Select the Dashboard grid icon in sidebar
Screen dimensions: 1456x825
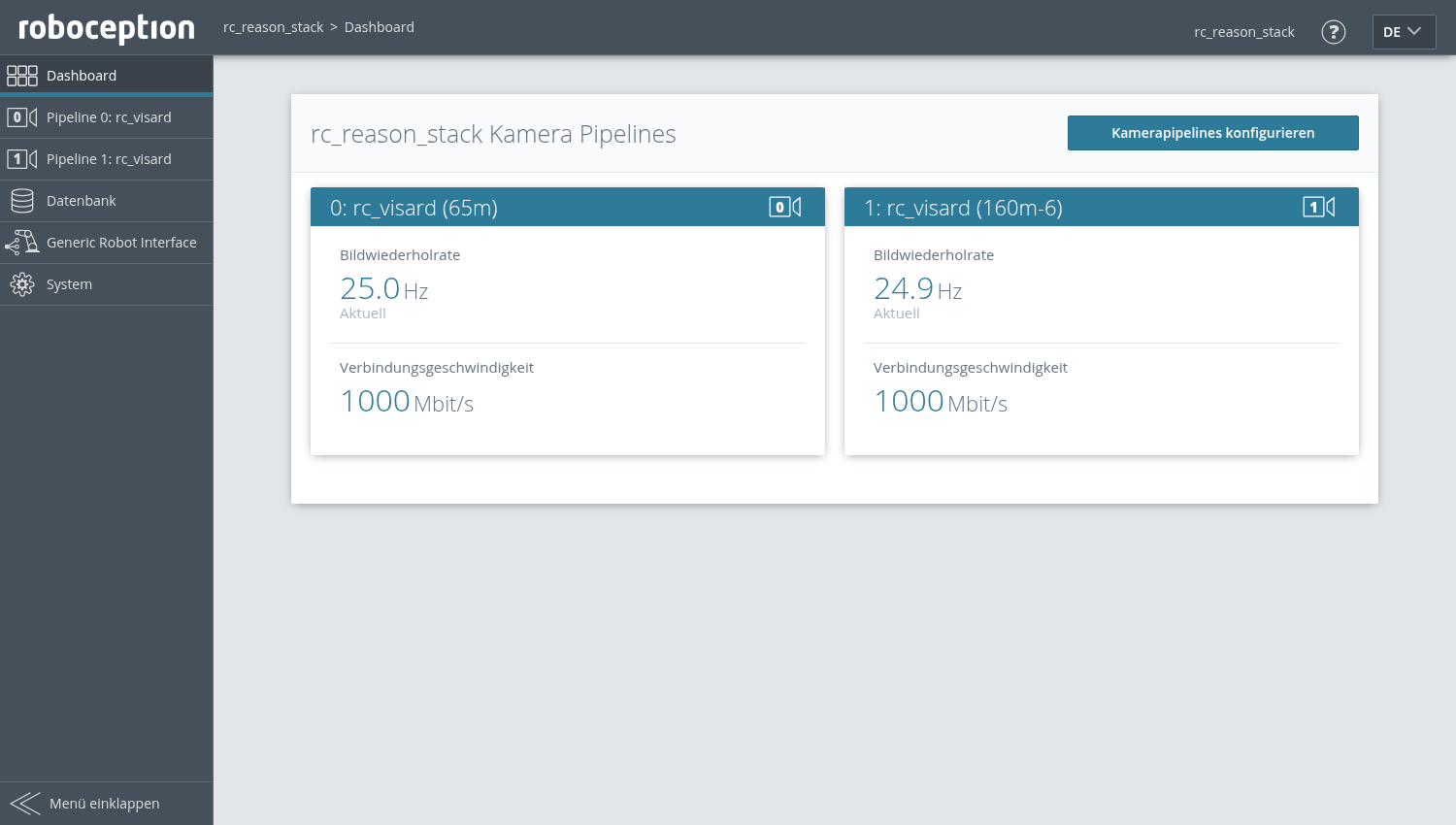pos(22,75)
